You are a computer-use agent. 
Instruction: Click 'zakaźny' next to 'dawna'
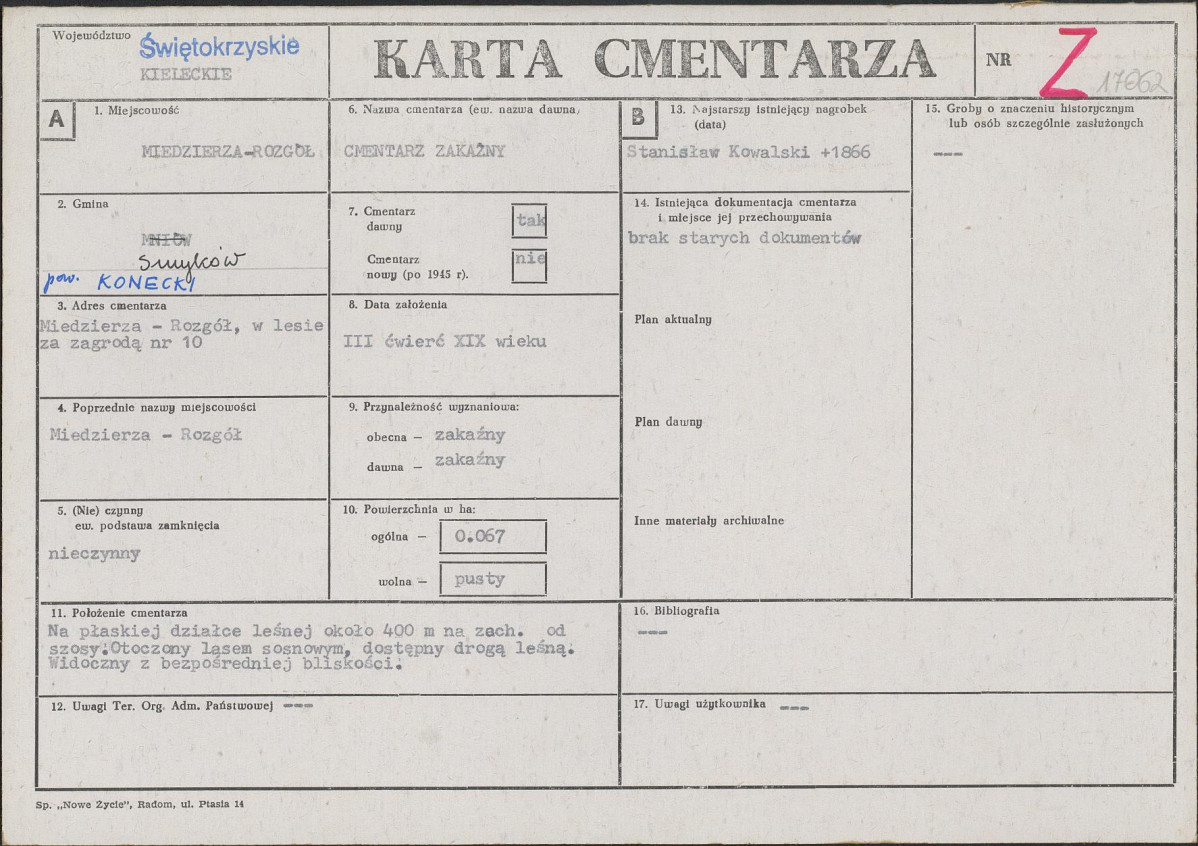pos(470,461)
